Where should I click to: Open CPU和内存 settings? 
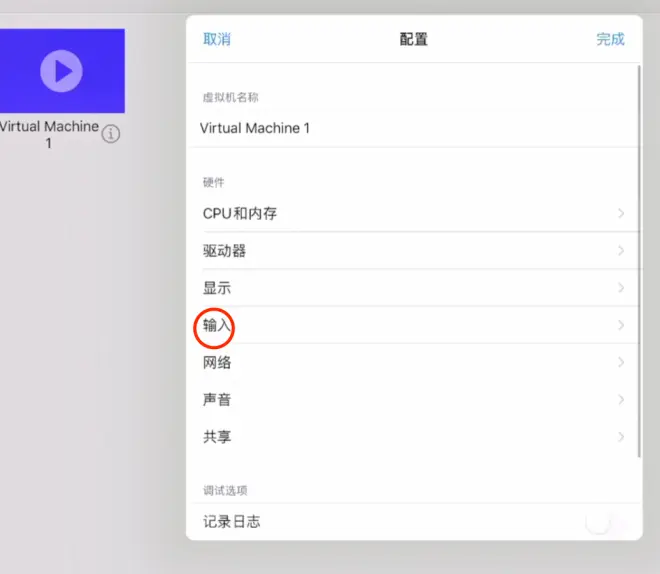click(x=413, y=213)
